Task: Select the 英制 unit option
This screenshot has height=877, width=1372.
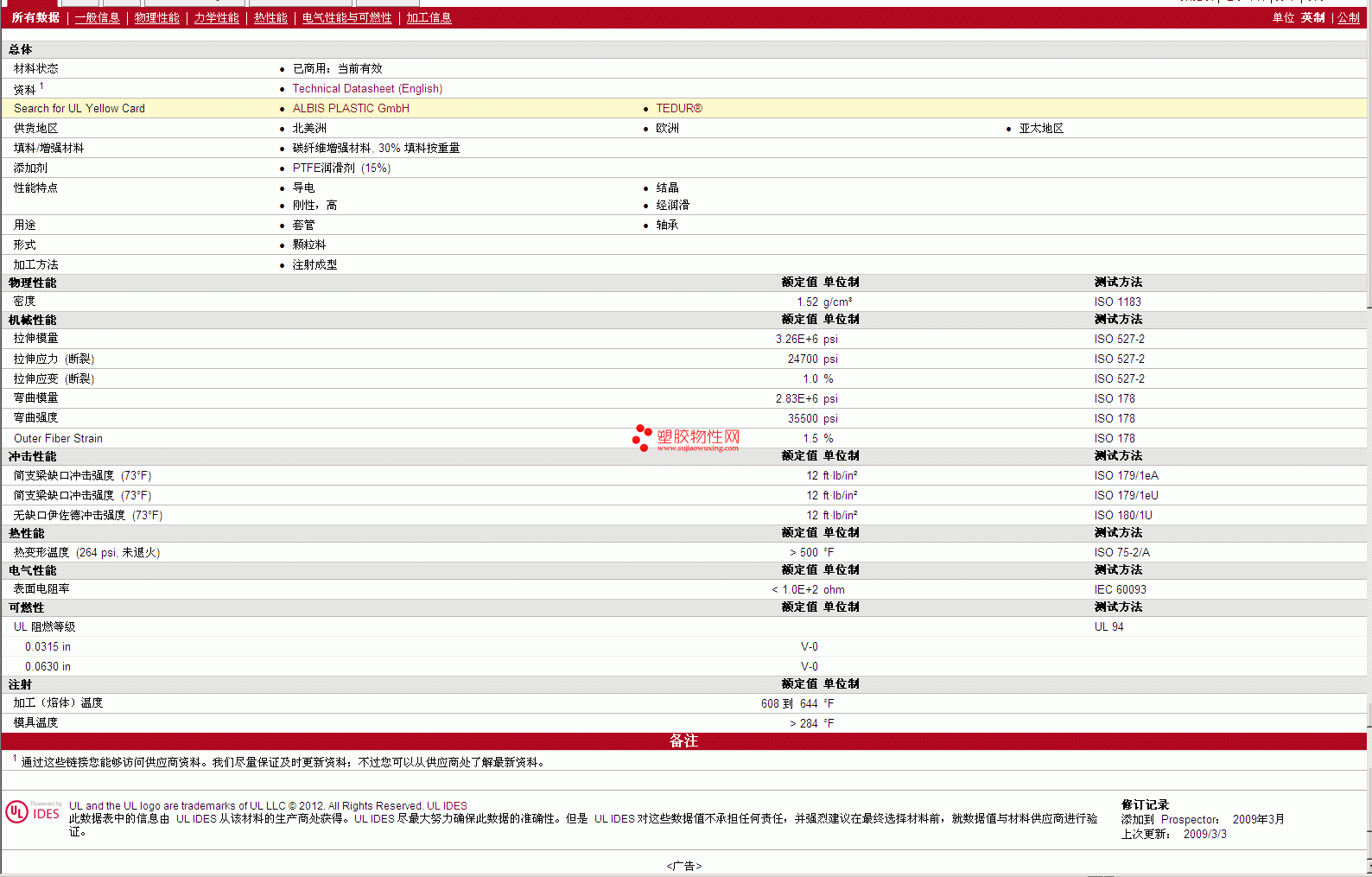Action: pos(1312,17)
